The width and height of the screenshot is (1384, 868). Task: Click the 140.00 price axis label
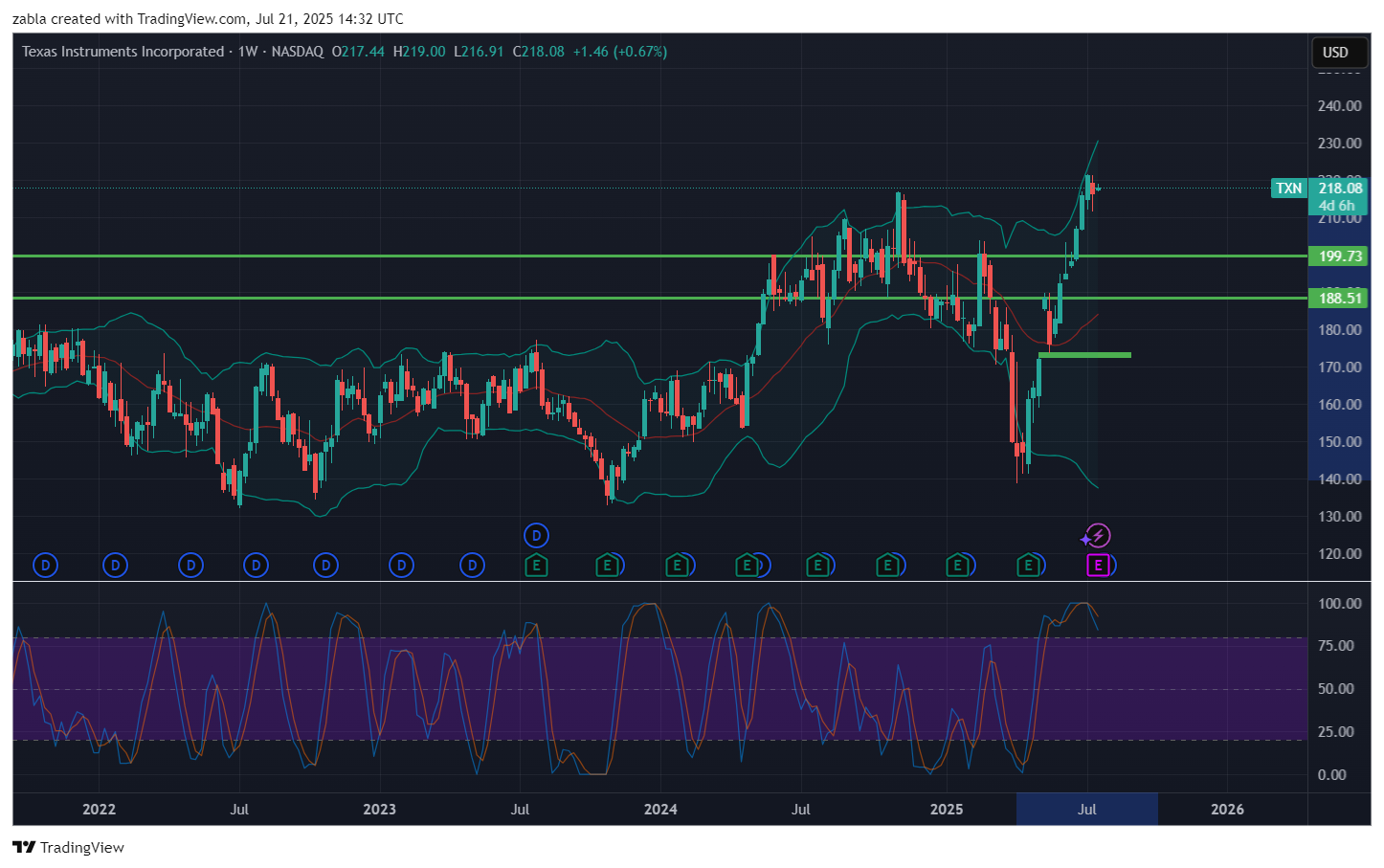1339,479
